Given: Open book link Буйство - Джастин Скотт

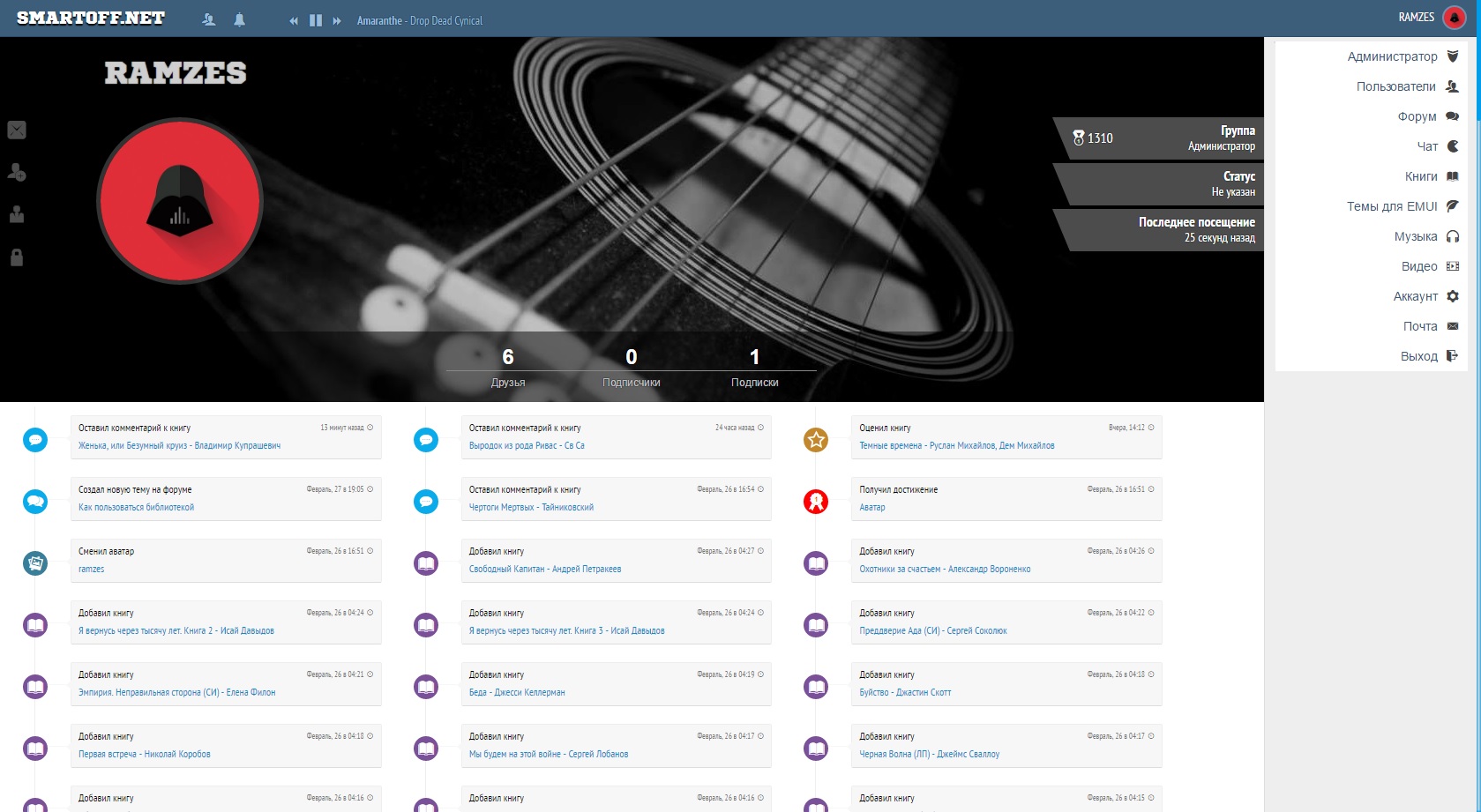Looking at the screenshot, I should tap(905, 693).
